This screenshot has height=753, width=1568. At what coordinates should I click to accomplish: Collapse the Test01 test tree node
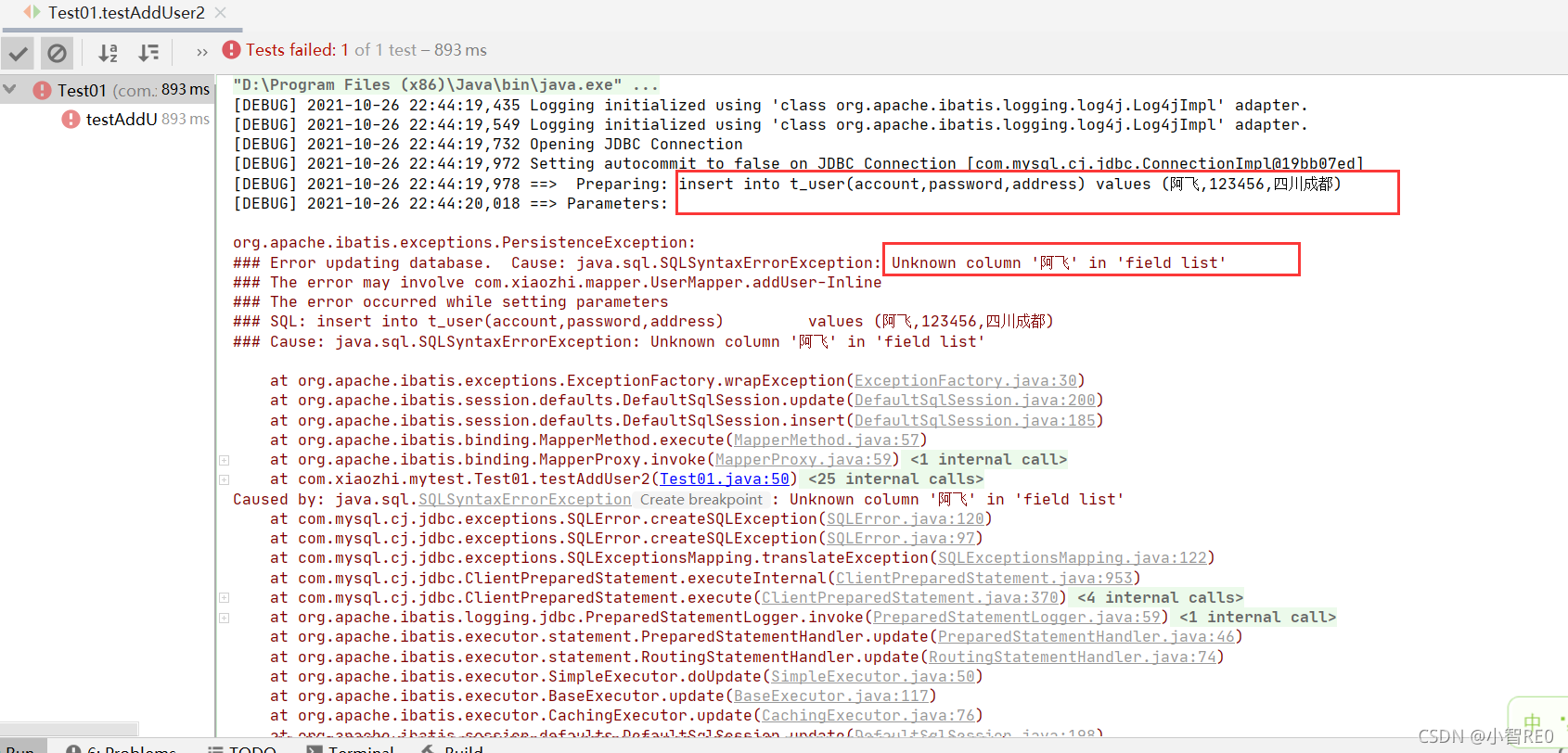tap(10, 90)
